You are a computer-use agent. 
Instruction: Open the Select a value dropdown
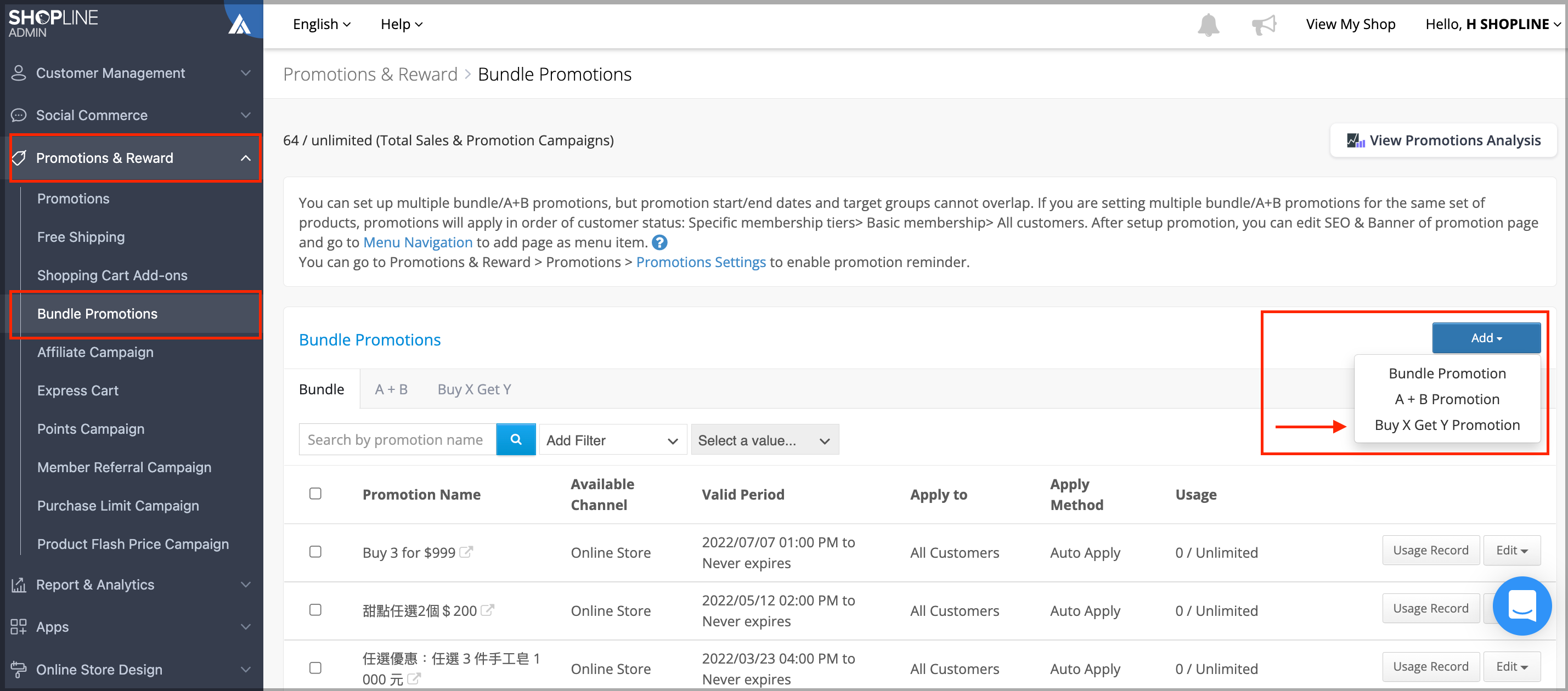pos(764,440)
